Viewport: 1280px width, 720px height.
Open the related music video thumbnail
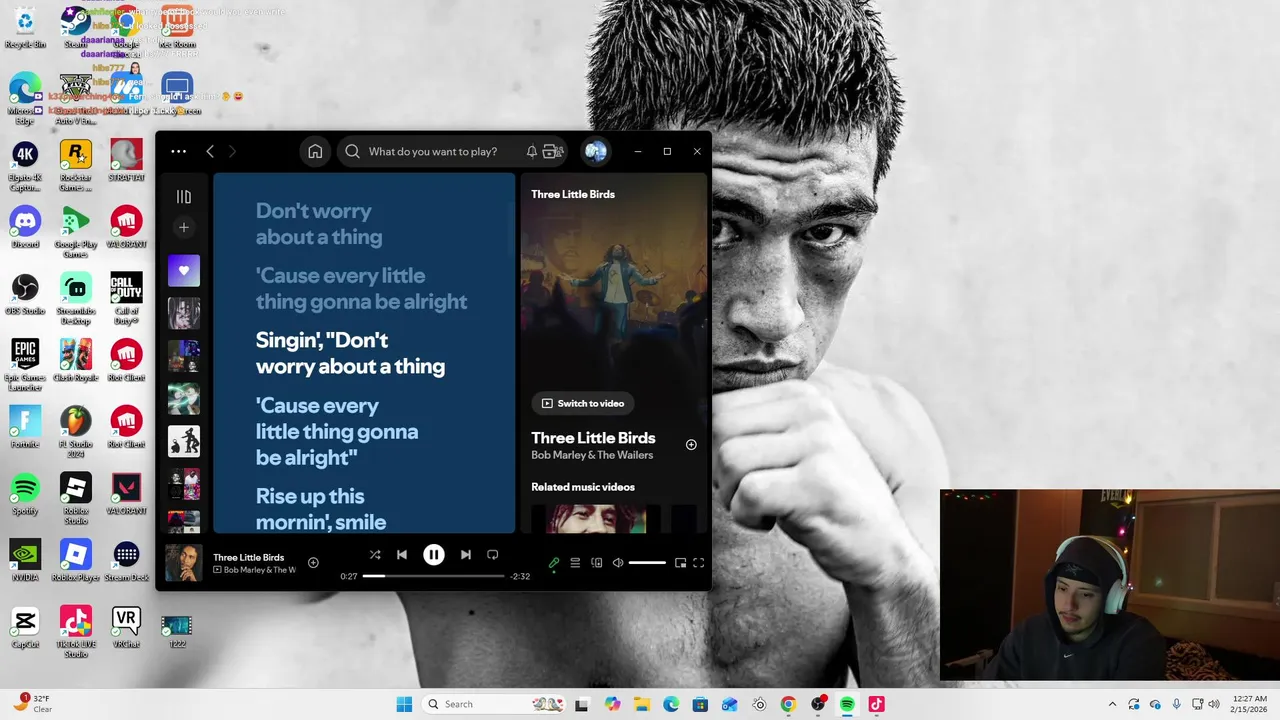(588, 518)
